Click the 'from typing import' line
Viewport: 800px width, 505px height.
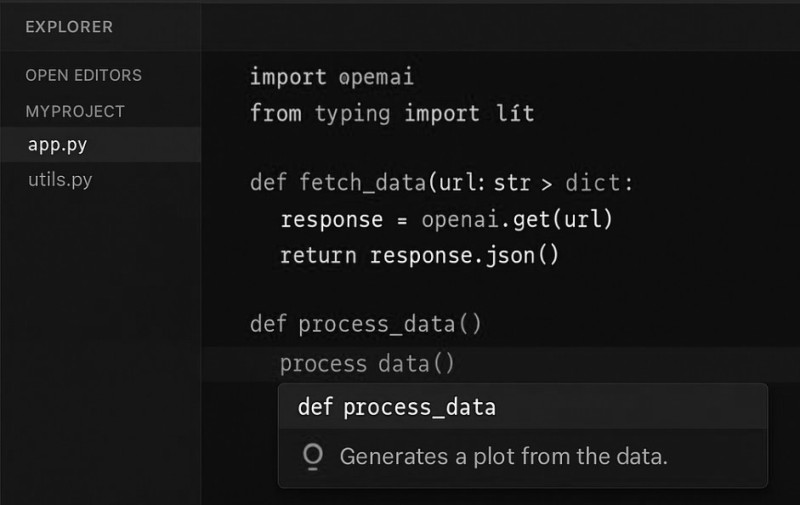pos(365,113)
